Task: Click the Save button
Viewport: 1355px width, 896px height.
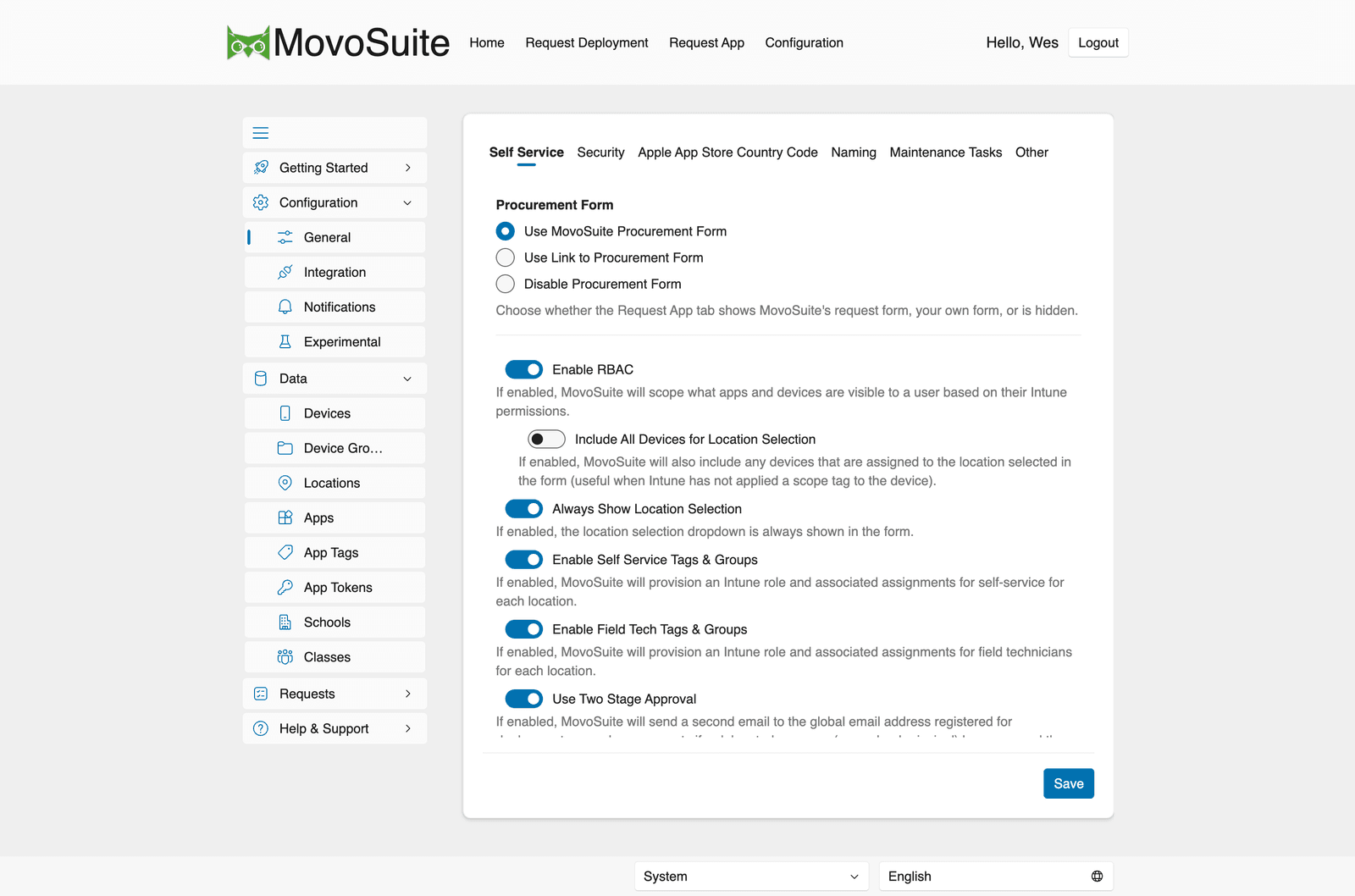Action: click(1069, 783)
